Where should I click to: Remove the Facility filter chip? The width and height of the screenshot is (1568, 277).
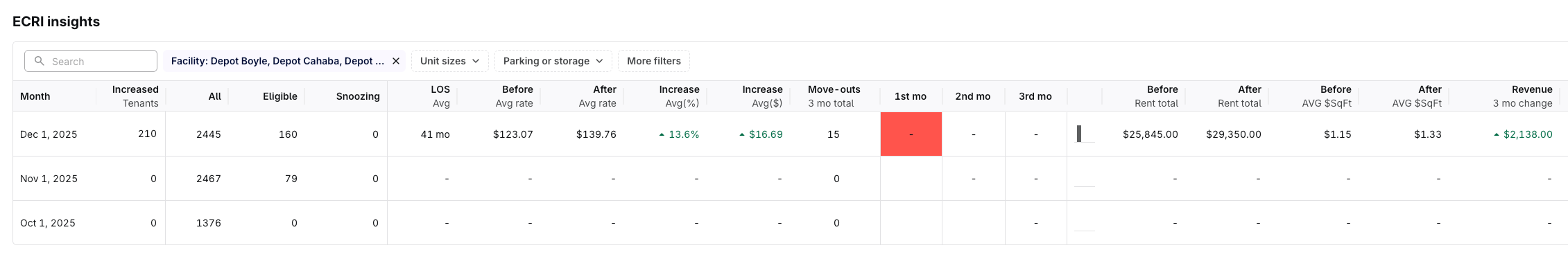pos(396,61)
